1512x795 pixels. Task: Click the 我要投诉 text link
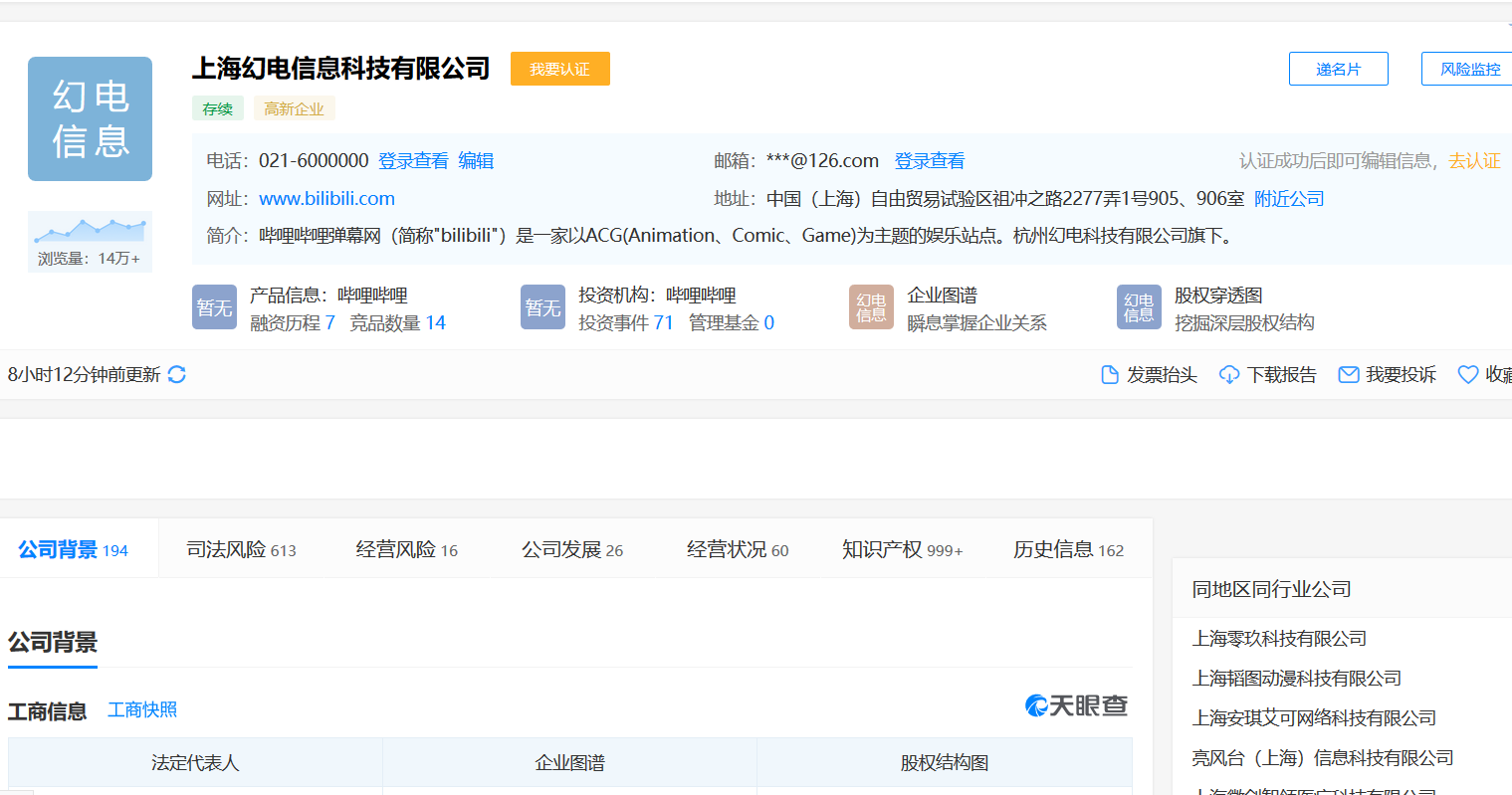(x=1401, y=375)
